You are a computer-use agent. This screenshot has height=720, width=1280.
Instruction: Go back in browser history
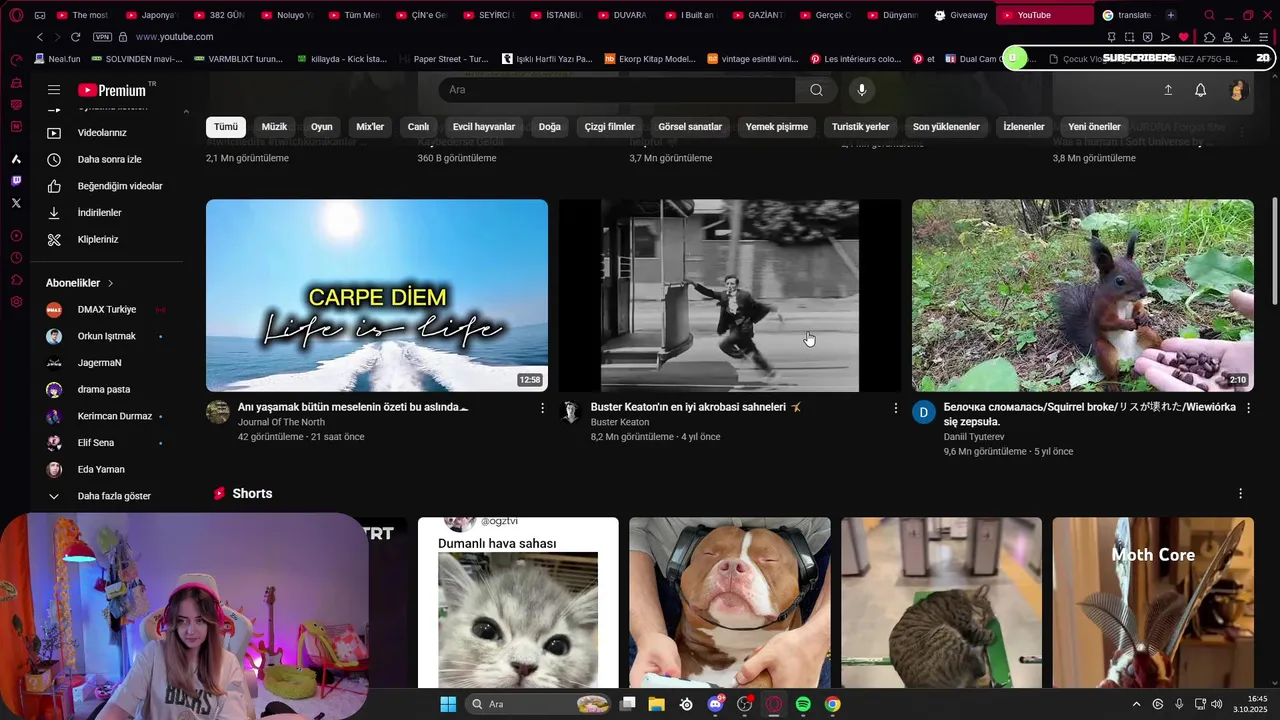point(40,37)
